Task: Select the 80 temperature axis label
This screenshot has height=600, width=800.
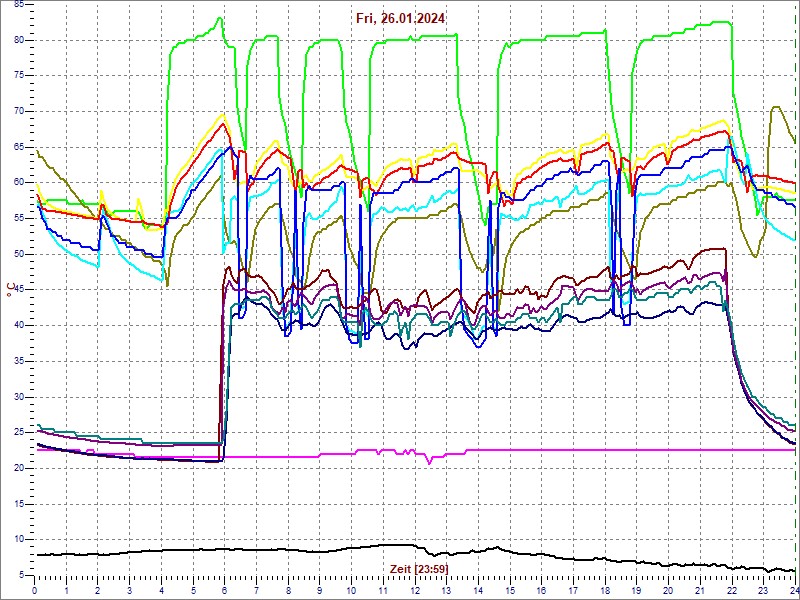Action: point(18,40)
